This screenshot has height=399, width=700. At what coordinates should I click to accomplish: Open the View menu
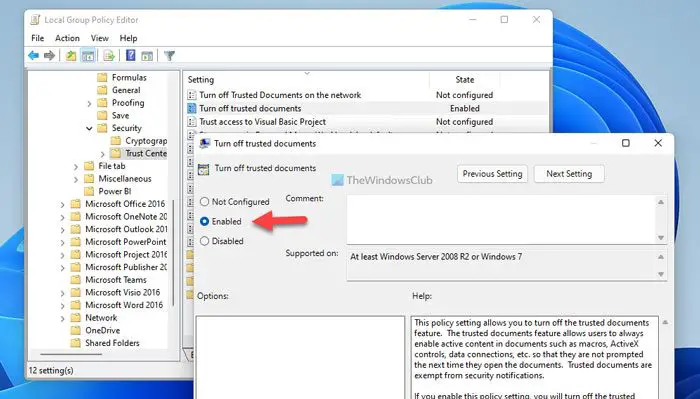(x=100, y=38)
